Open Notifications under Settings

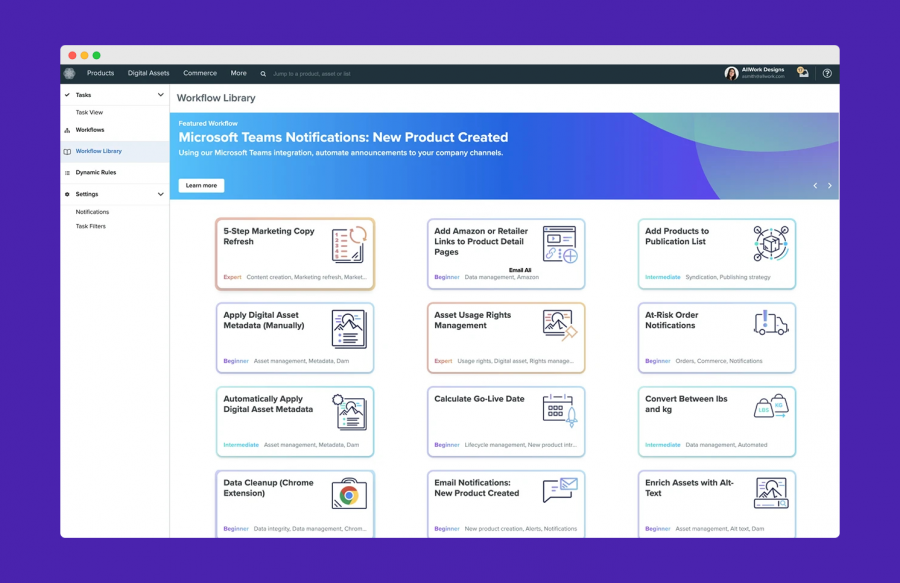coord(92,212)
